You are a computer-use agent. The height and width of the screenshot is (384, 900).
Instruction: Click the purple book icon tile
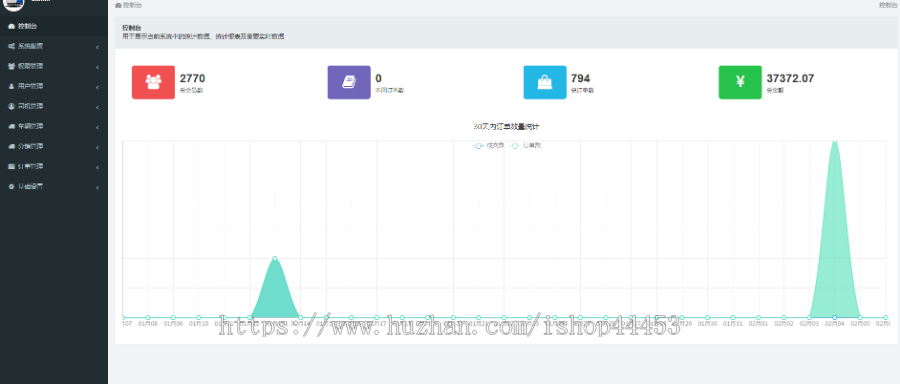[x=349, y=82]
